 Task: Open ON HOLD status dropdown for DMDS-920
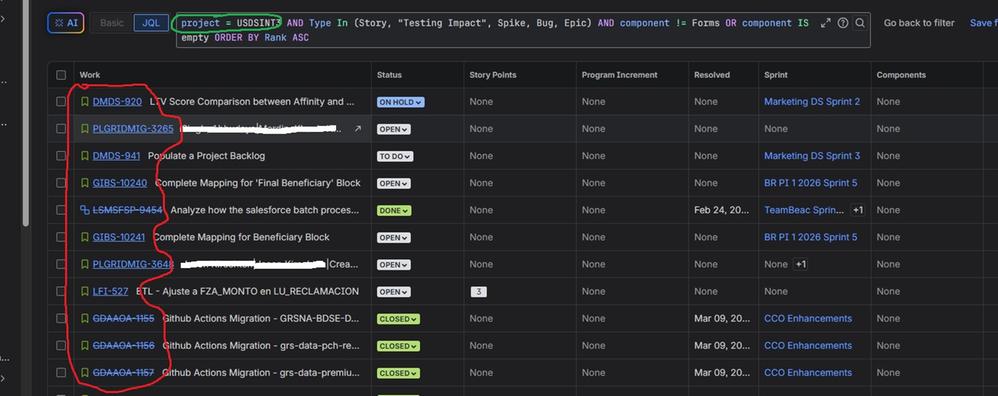400,102
